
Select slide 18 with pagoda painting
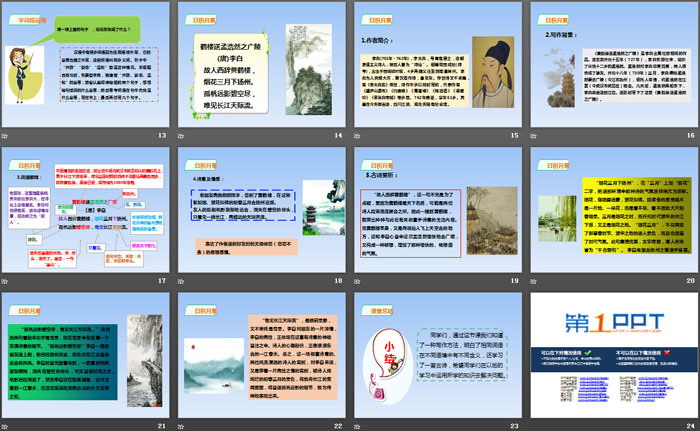[x=262, y=210]
